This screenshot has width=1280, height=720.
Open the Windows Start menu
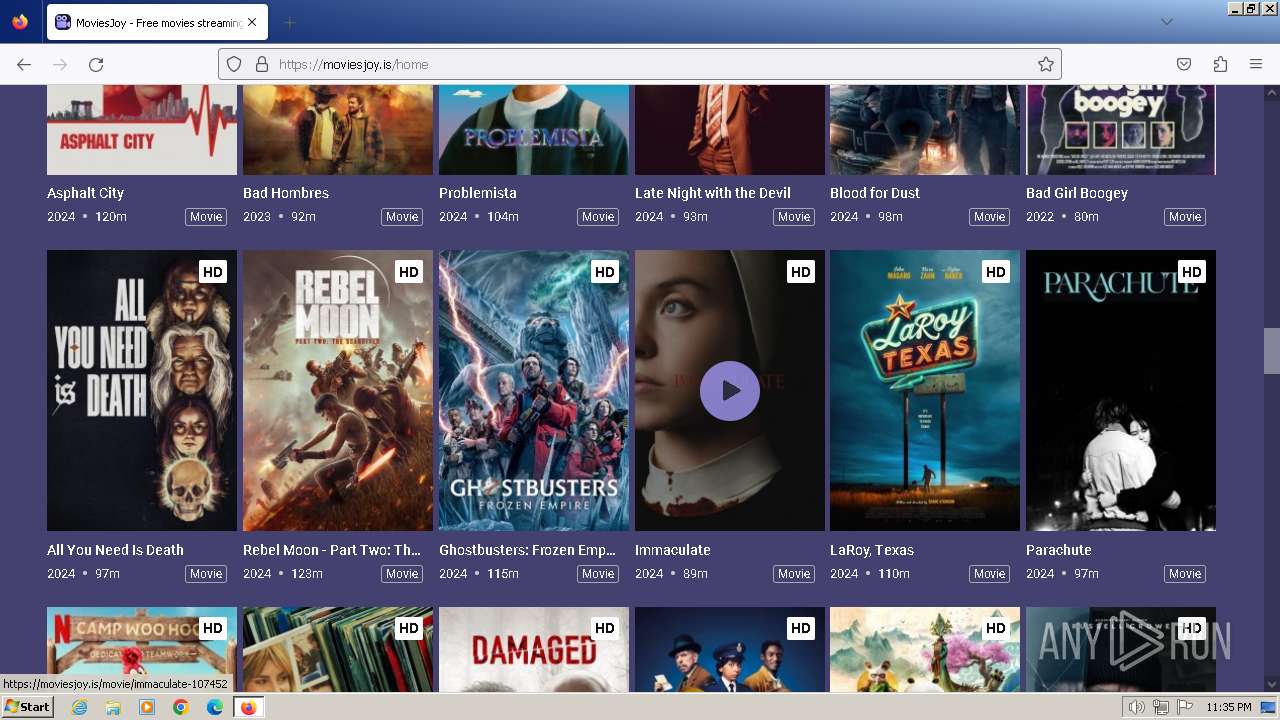[27, 707]
